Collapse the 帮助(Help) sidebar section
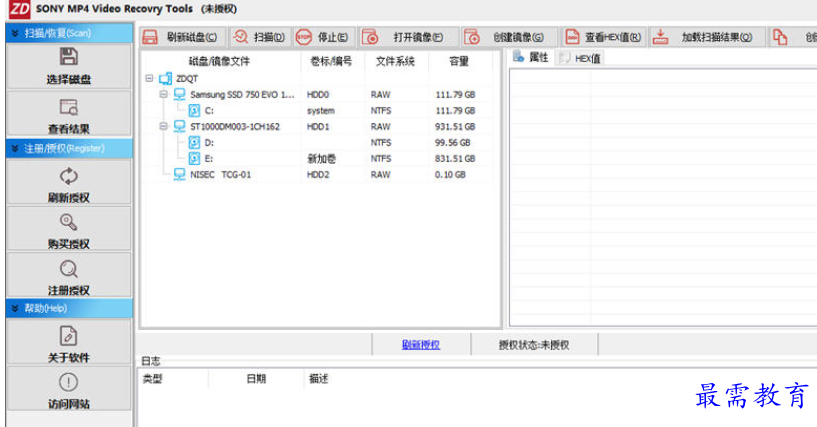 point(15,308)
